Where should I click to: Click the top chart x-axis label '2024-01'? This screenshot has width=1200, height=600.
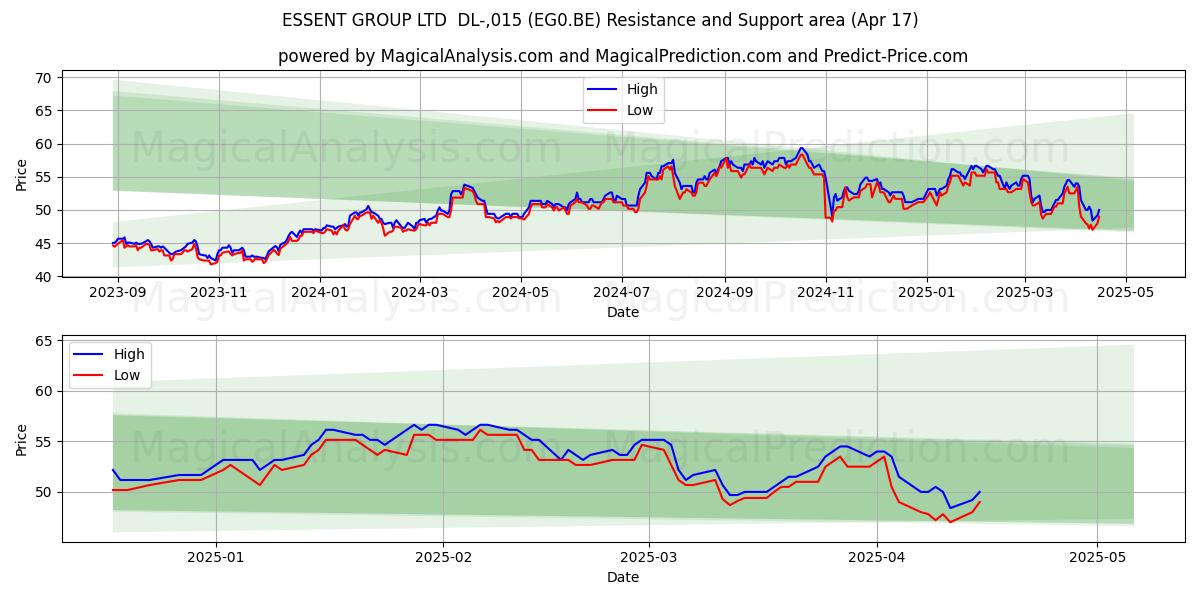[320, 293]
